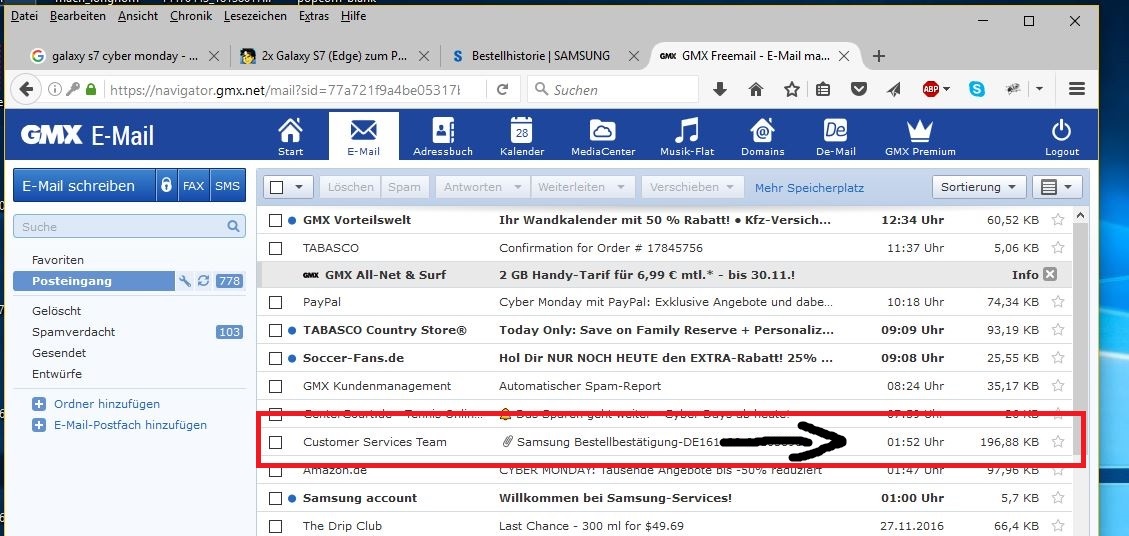Click the Adblock Plus ABP icon
This screenshot has width=1129, height=536.
[931, 89]
